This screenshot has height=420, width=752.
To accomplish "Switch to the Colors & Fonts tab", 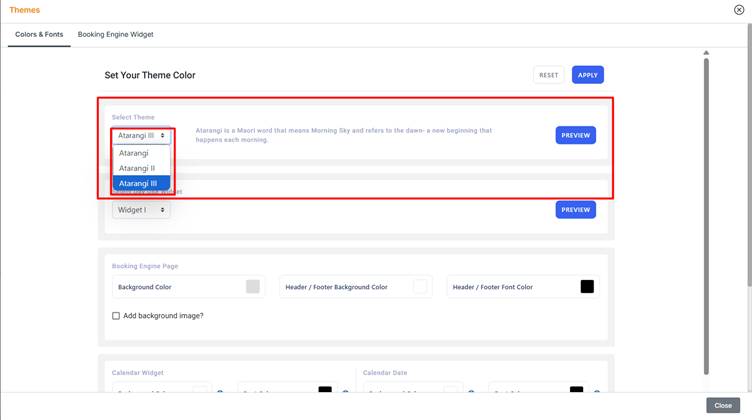I will [x=39, y=34].
